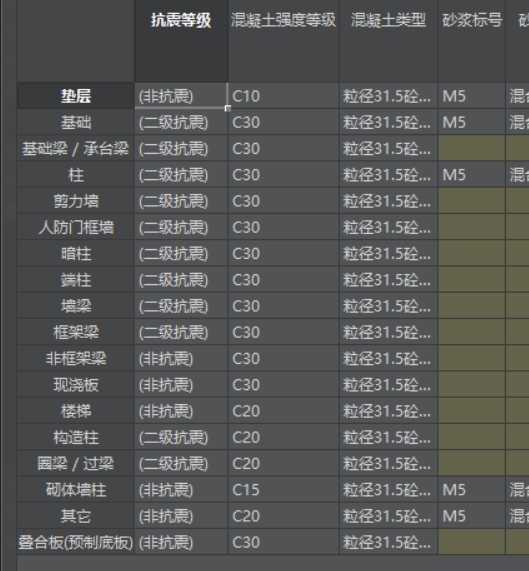Select the 砌体墙柱 row header
This screenshot has width=529, height=571.
click(x=76, y=489)
